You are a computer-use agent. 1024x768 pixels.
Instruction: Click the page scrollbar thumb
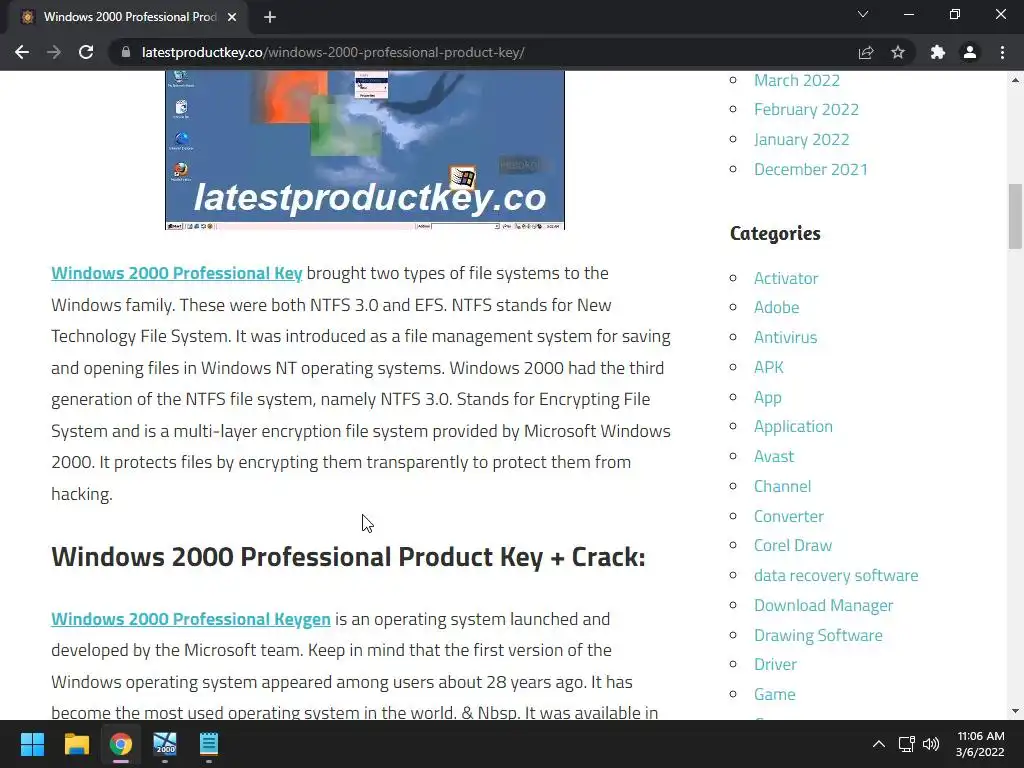pos(1015,217)
